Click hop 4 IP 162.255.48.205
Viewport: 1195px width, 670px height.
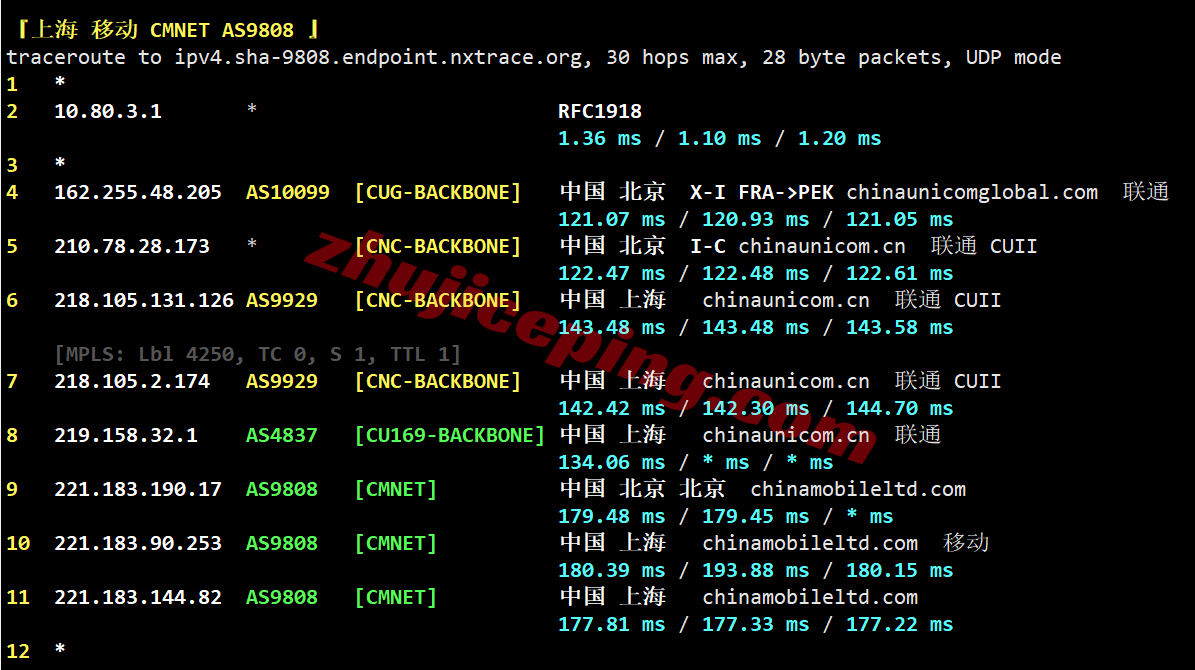point(137,192)
